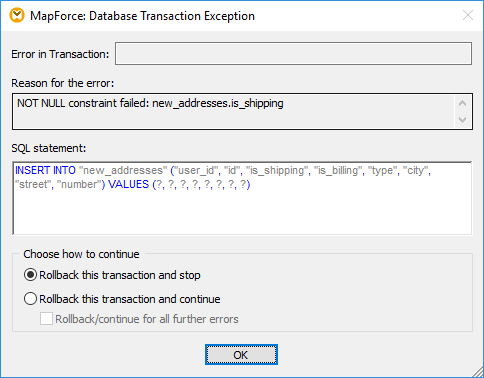This screenshot has width=484, height=378.
Task: Click the "Reason for the error:" label
Action: click(x=63, y=83)
